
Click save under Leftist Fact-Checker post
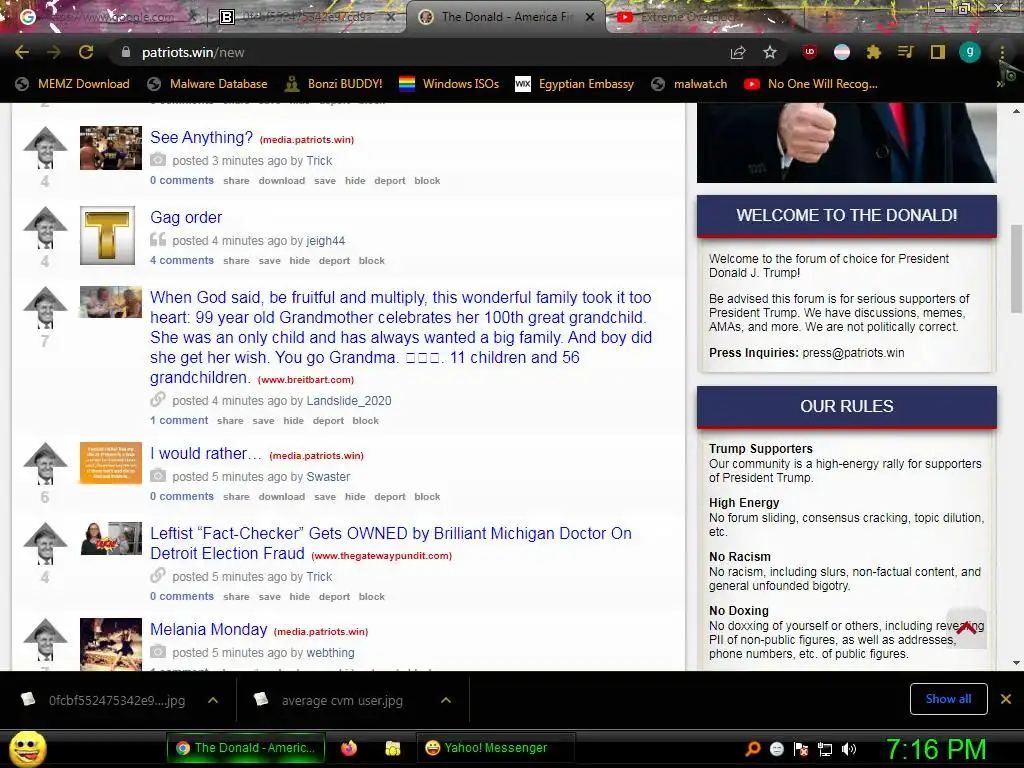coord(270,597)
